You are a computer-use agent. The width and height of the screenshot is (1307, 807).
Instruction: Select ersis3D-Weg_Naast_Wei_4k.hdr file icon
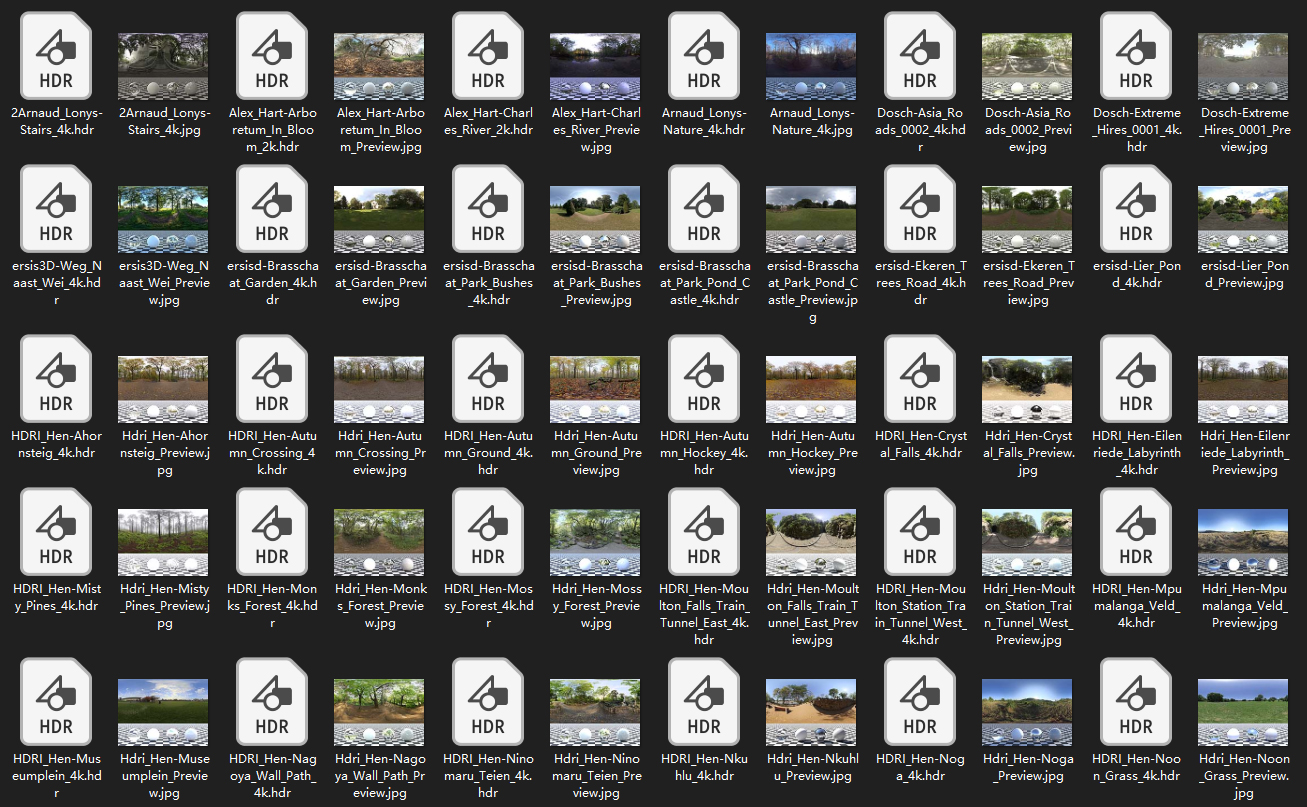point(56,210)
